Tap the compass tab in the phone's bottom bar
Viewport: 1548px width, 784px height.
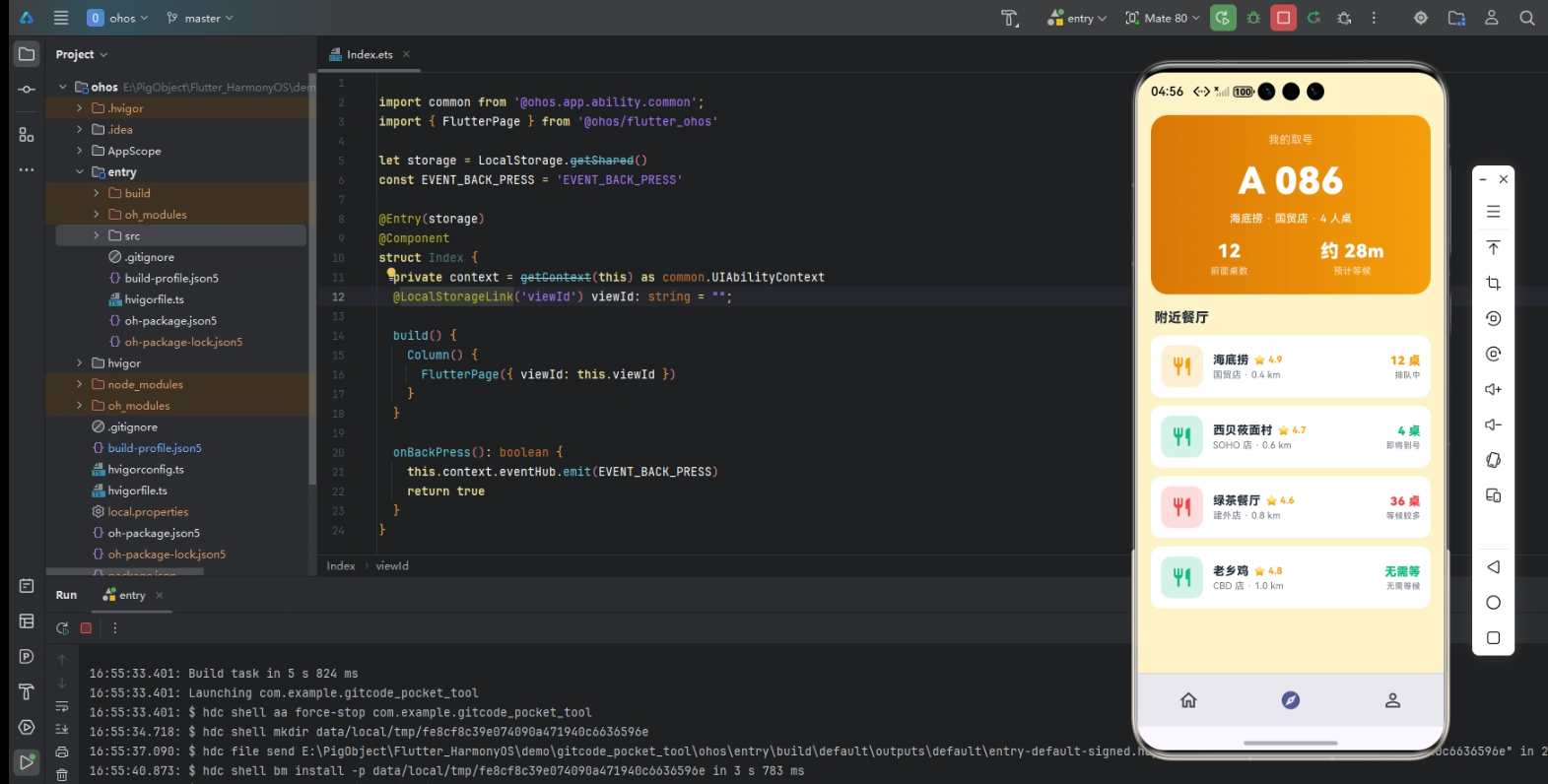click(1290, 700)
